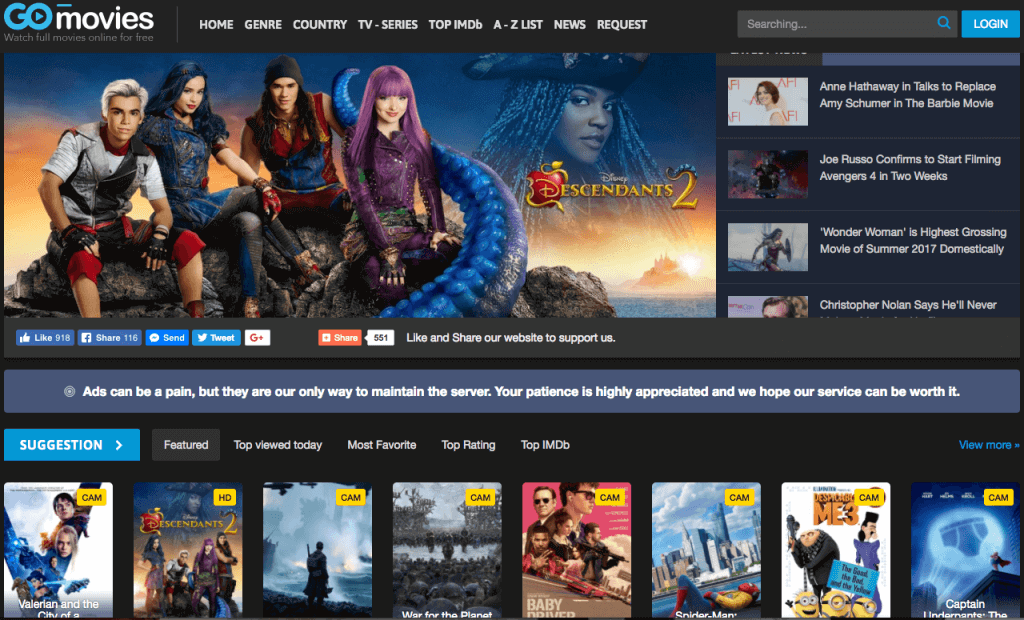Open Valerian movie poster

click(x=58, y=550)
